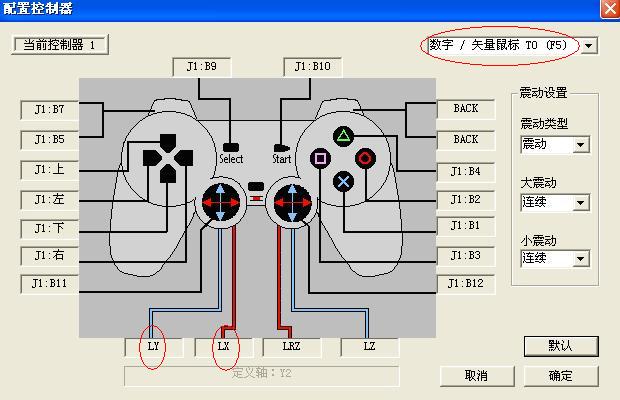Expand the controller type dropdown arrow
620x400 pixels.
[x=588, y=46]
